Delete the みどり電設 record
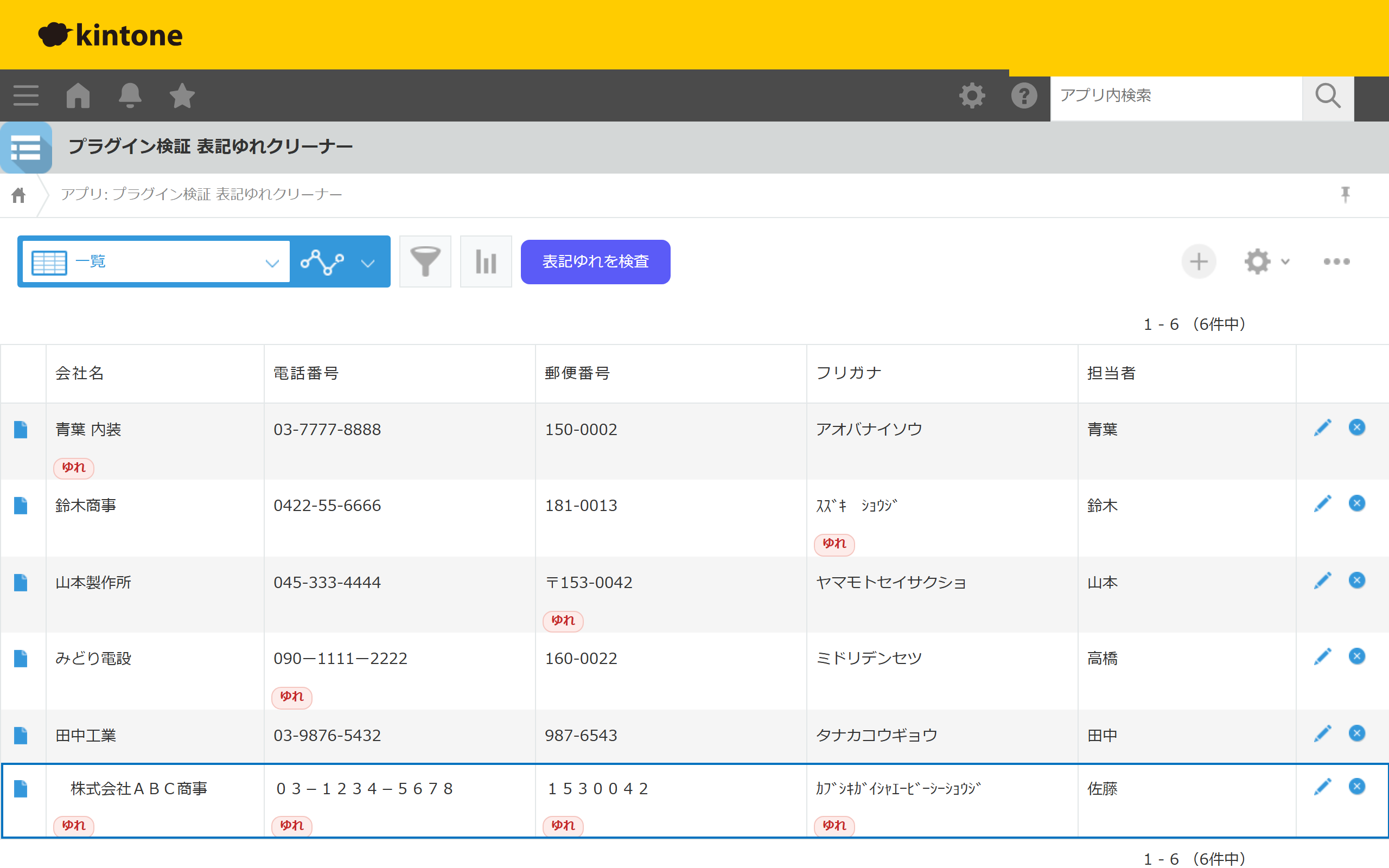Viewport: 1389px width, 868px height. pyautogui.click(x=1357, y=655)
